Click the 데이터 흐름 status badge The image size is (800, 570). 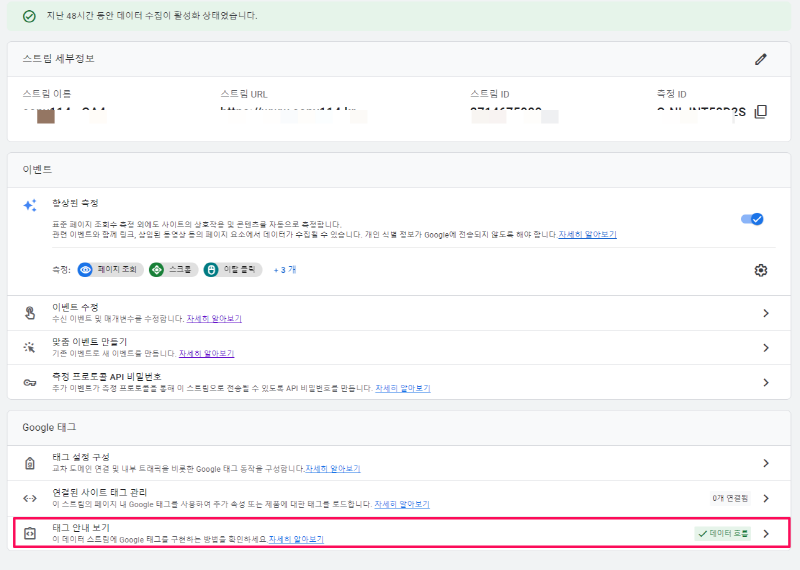pyautogui.click(x=722, y=534)
